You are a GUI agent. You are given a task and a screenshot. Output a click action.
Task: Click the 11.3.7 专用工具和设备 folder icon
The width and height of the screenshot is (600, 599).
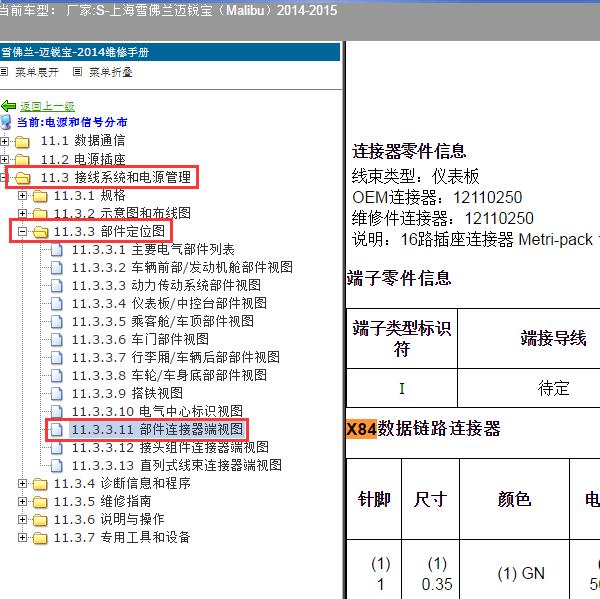pos(40,538)
